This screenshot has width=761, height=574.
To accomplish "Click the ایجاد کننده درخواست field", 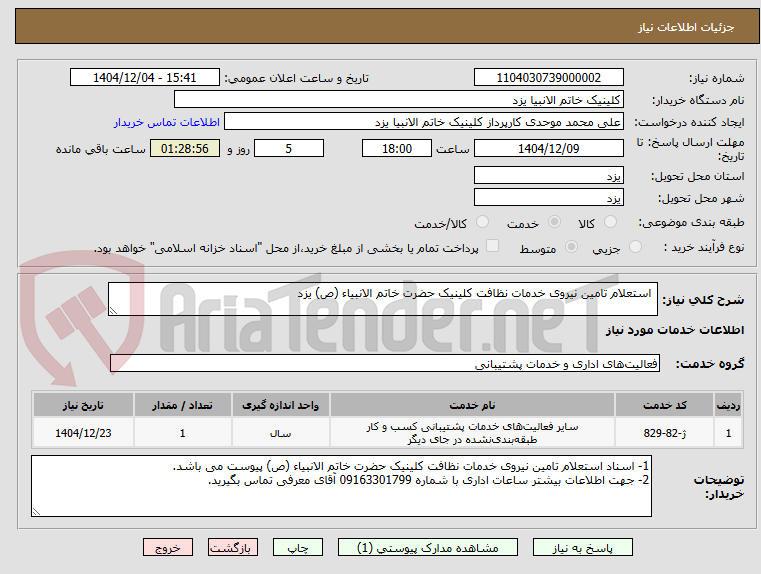I will click(x=424, y=121).
